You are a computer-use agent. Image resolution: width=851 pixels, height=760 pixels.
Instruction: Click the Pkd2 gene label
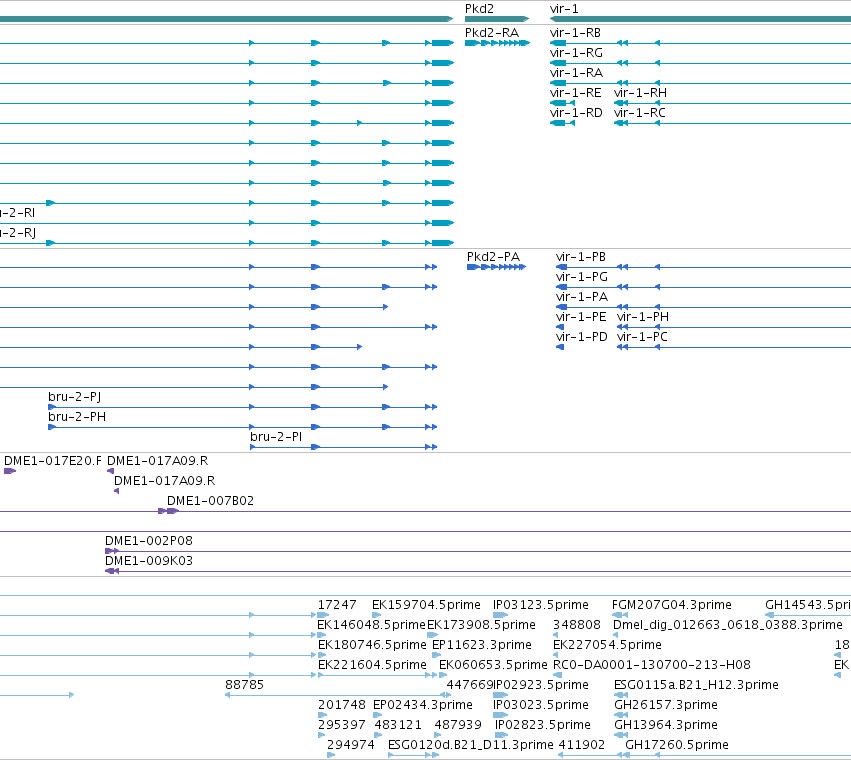point(479,9)
